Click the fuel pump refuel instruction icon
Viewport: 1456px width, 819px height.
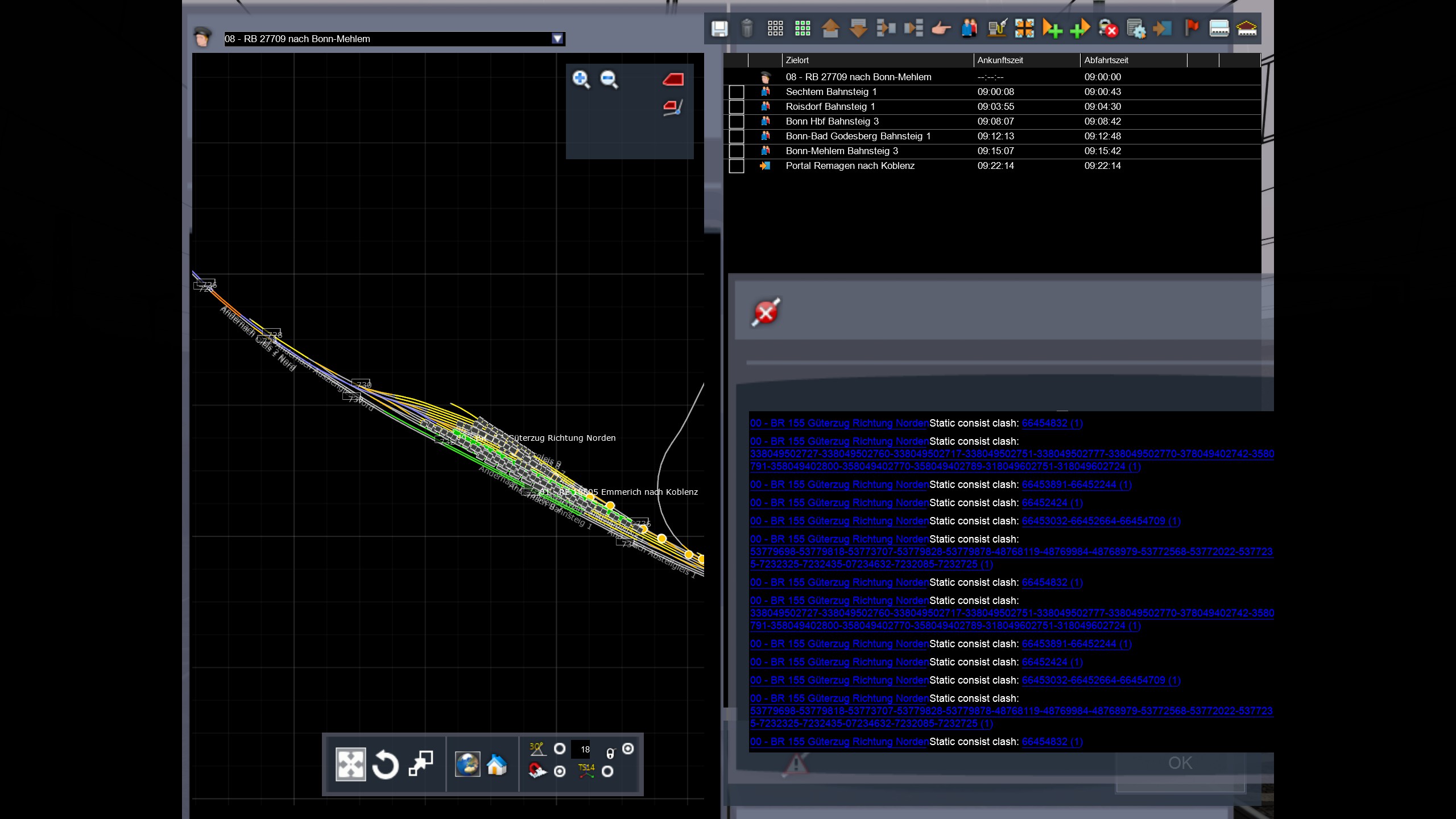point(997,28)
